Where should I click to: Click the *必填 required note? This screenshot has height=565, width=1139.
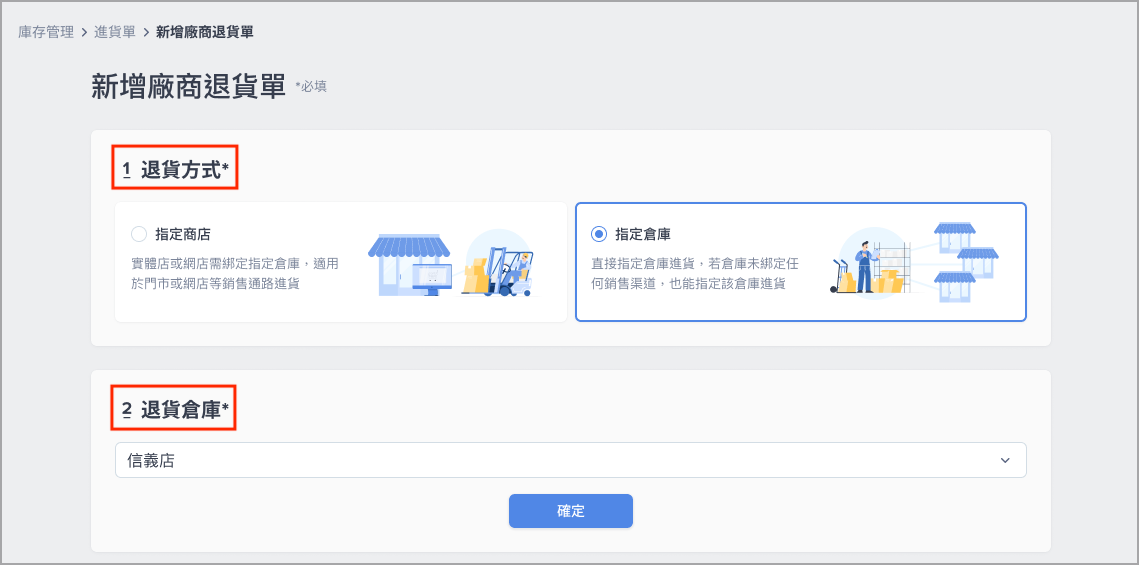click(x=311, y=86)
